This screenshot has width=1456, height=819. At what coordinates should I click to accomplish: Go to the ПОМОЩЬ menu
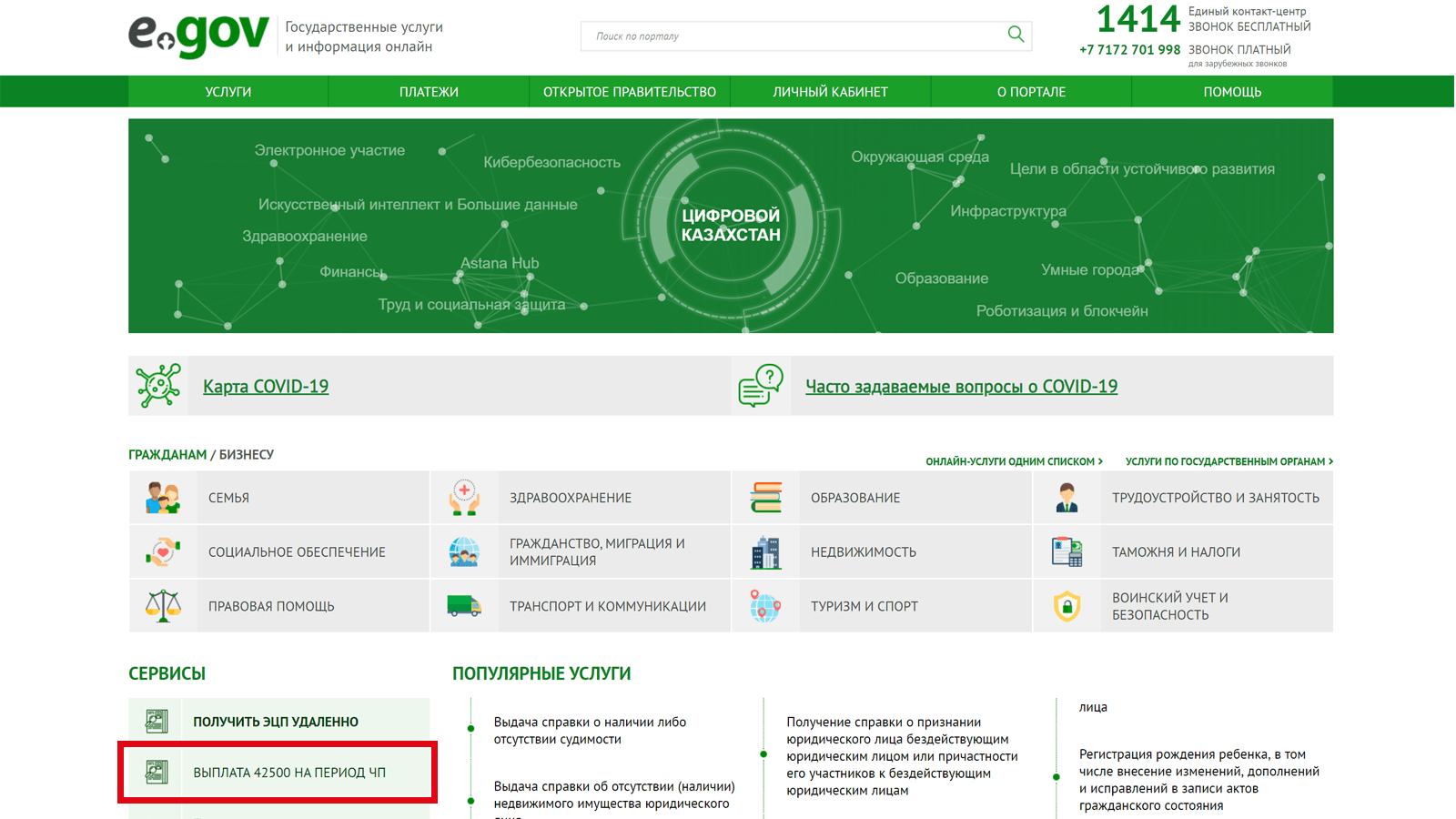(1232, 92)
